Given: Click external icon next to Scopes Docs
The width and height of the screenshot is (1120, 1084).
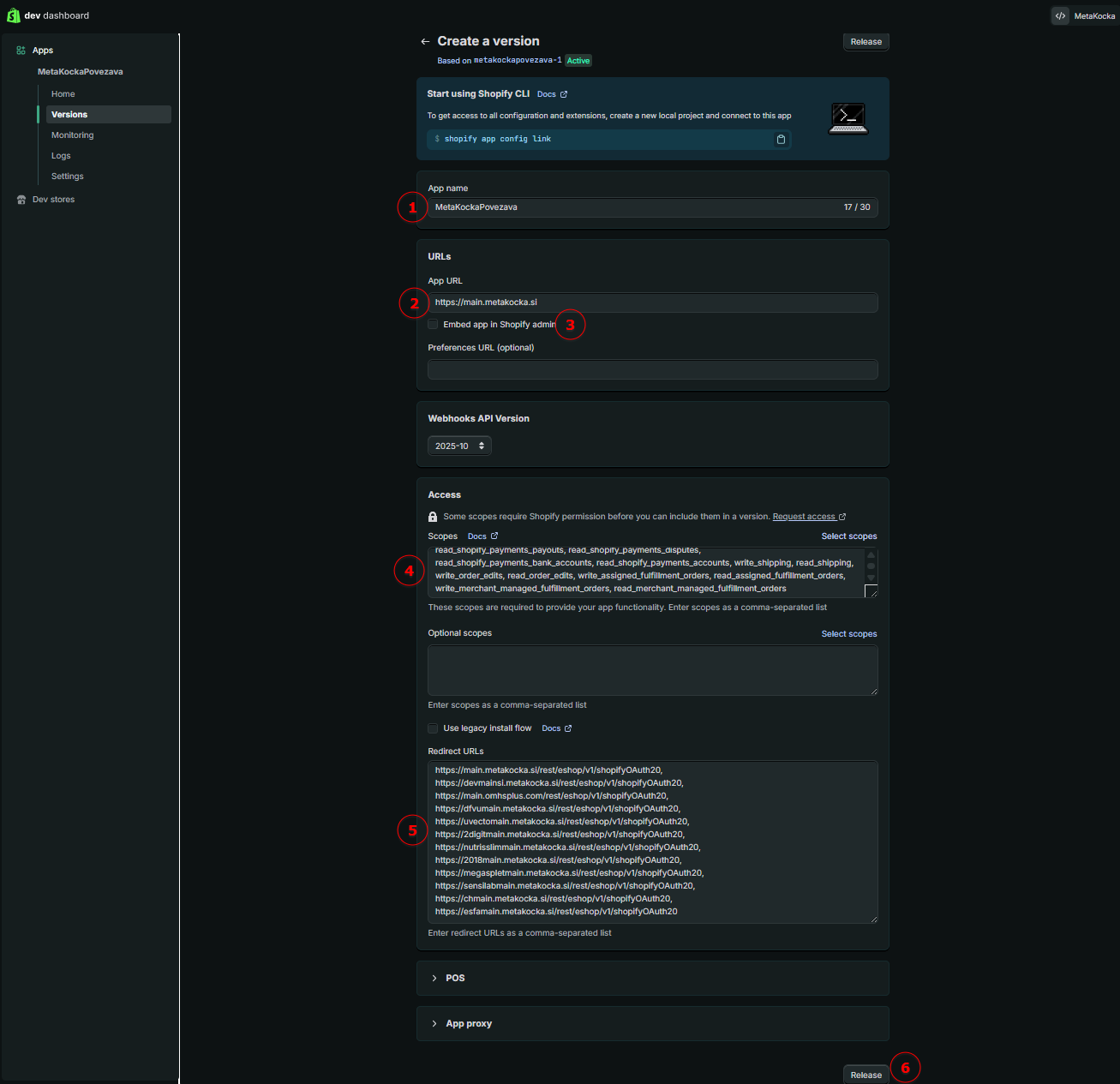Looking at the screenshot, I should (x=494, y=536).
